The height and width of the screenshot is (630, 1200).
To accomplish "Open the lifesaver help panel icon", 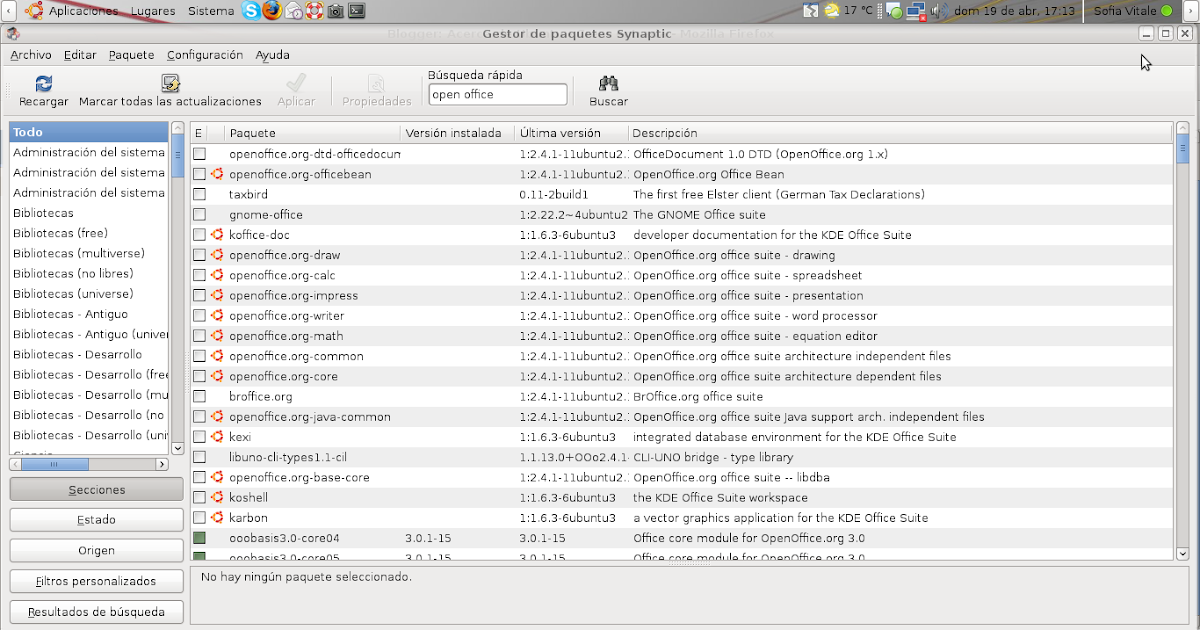I will pyautogui.click(x=314, y=11).
